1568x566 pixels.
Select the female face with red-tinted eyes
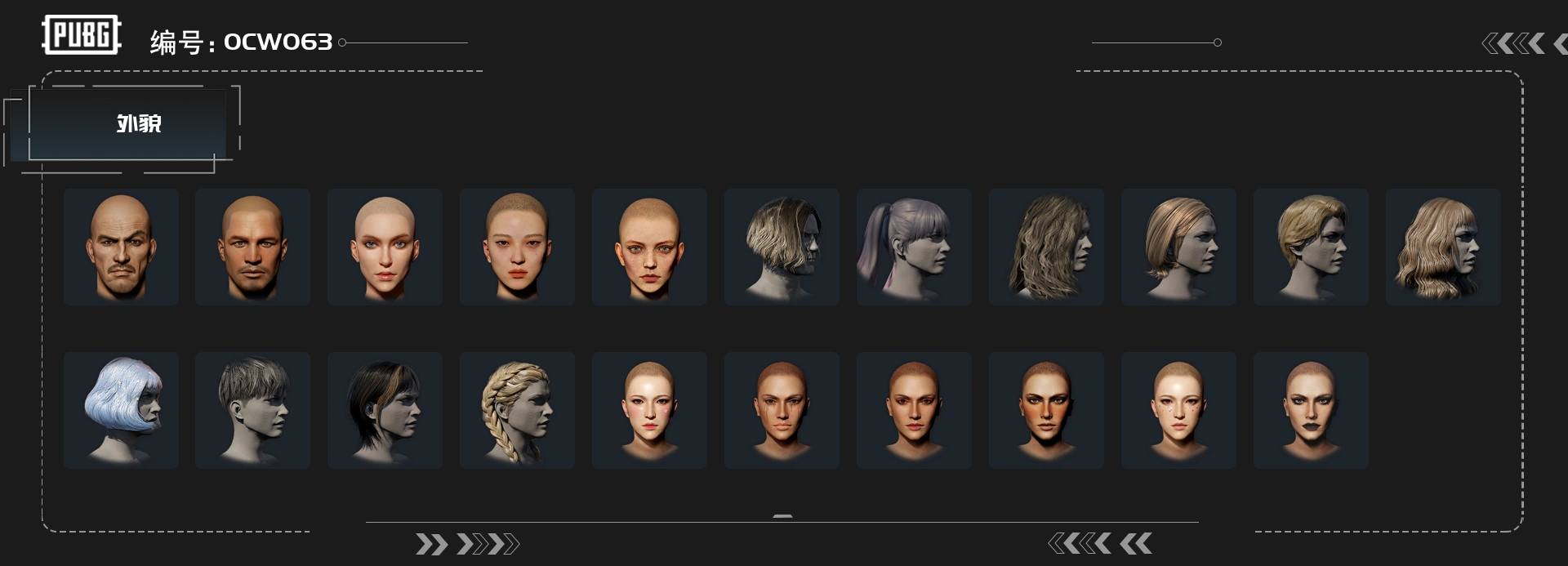pos(517,247)
